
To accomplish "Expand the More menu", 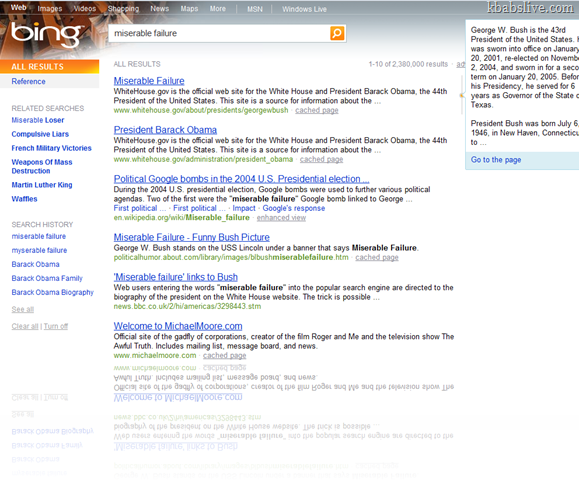I will coord(217,8).
